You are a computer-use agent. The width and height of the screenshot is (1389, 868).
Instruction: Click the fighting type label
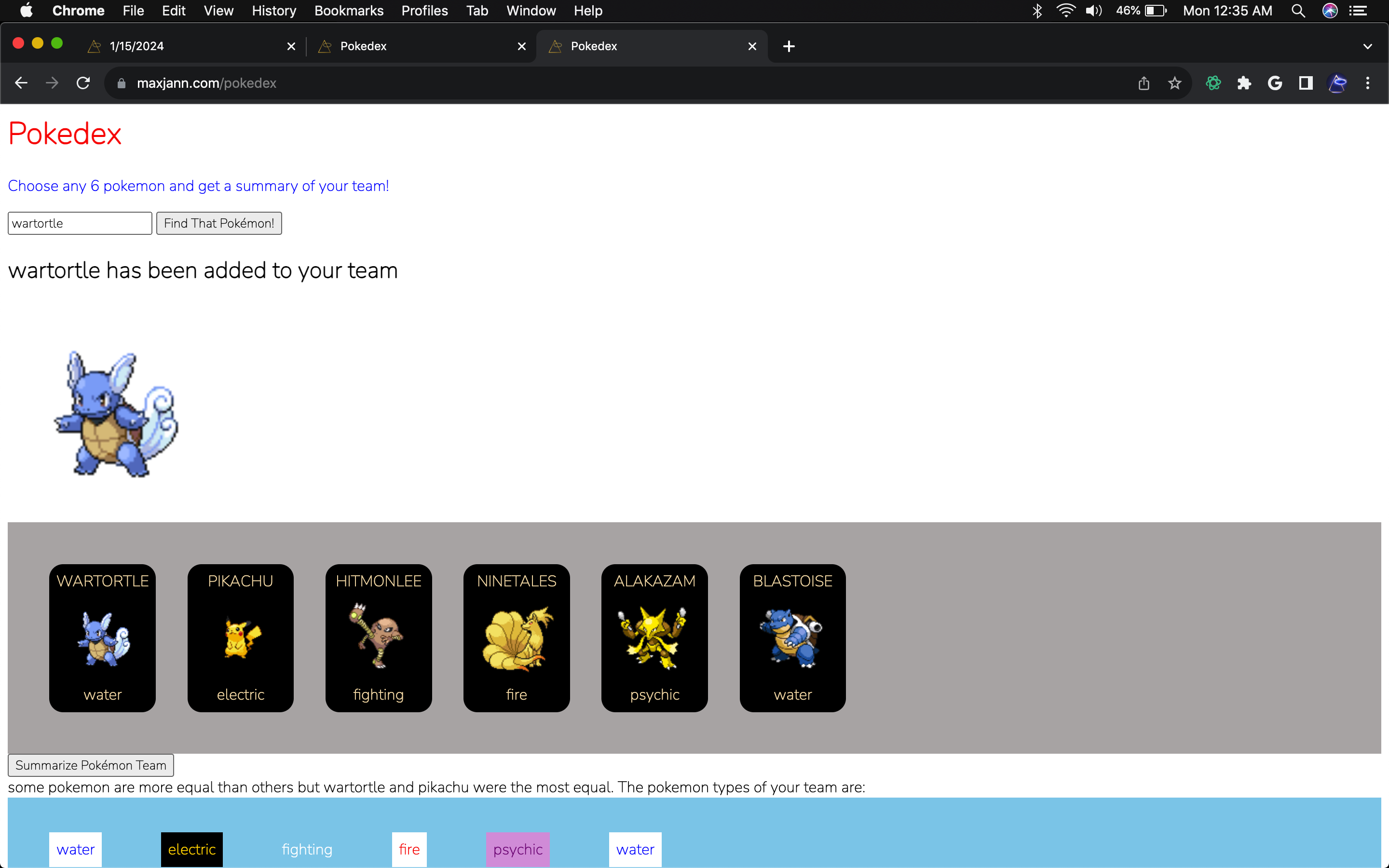coord(307,850)
